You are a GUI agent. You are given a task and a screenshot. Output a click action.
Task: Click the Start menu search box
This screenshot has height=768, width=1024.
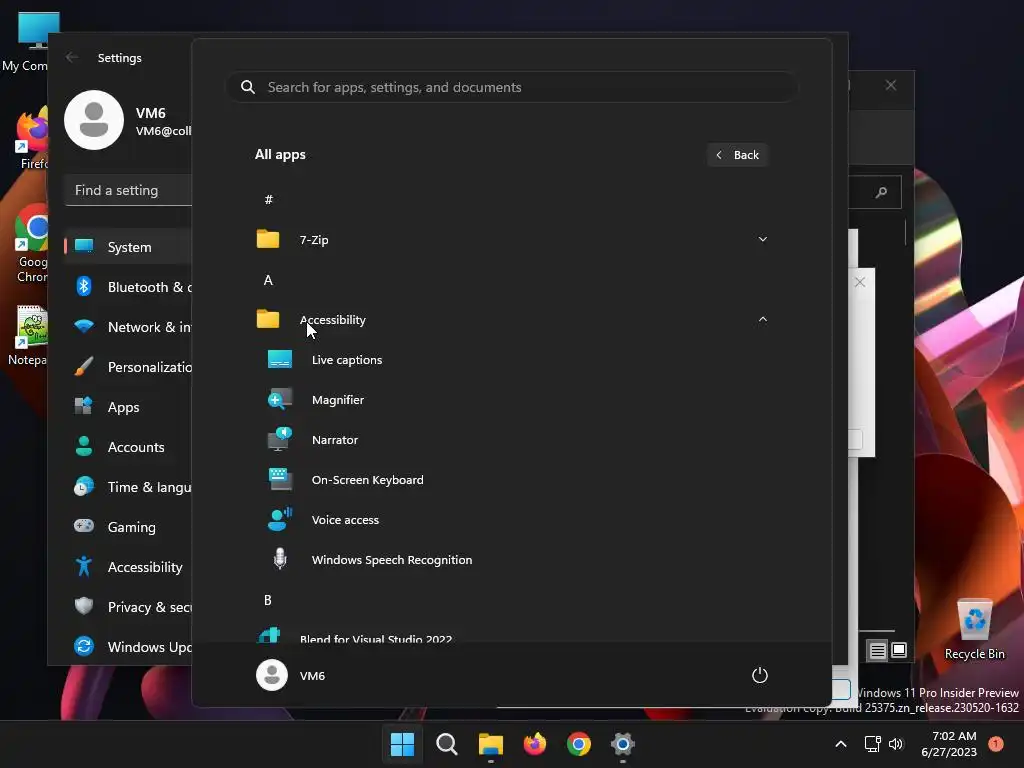(511, 87)
